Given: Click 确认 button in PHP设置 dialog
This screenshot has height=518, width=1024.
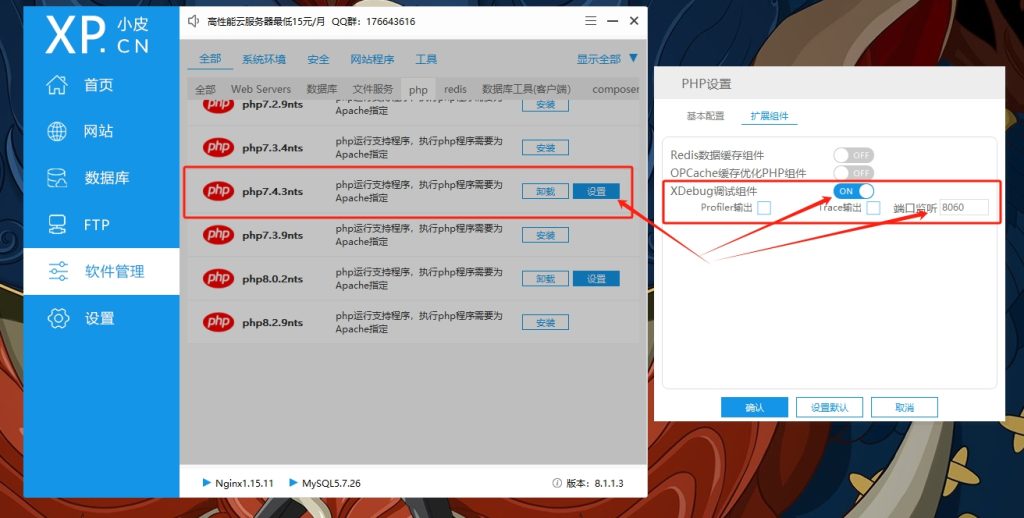Looking at the screenshot, I should (x=754, y=407).
